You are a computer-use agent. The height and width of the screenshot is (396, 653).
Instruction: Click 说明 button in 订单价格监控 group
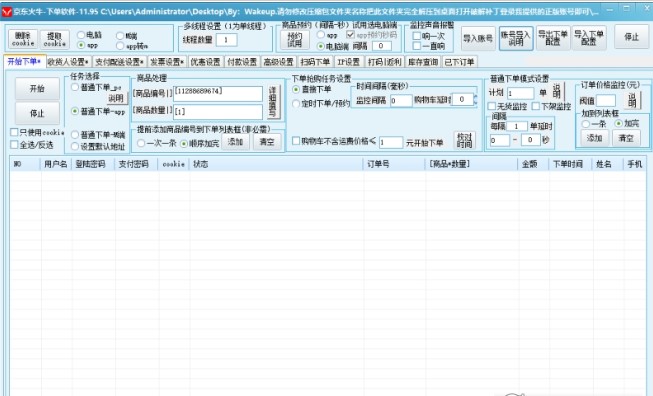point(632,100)
